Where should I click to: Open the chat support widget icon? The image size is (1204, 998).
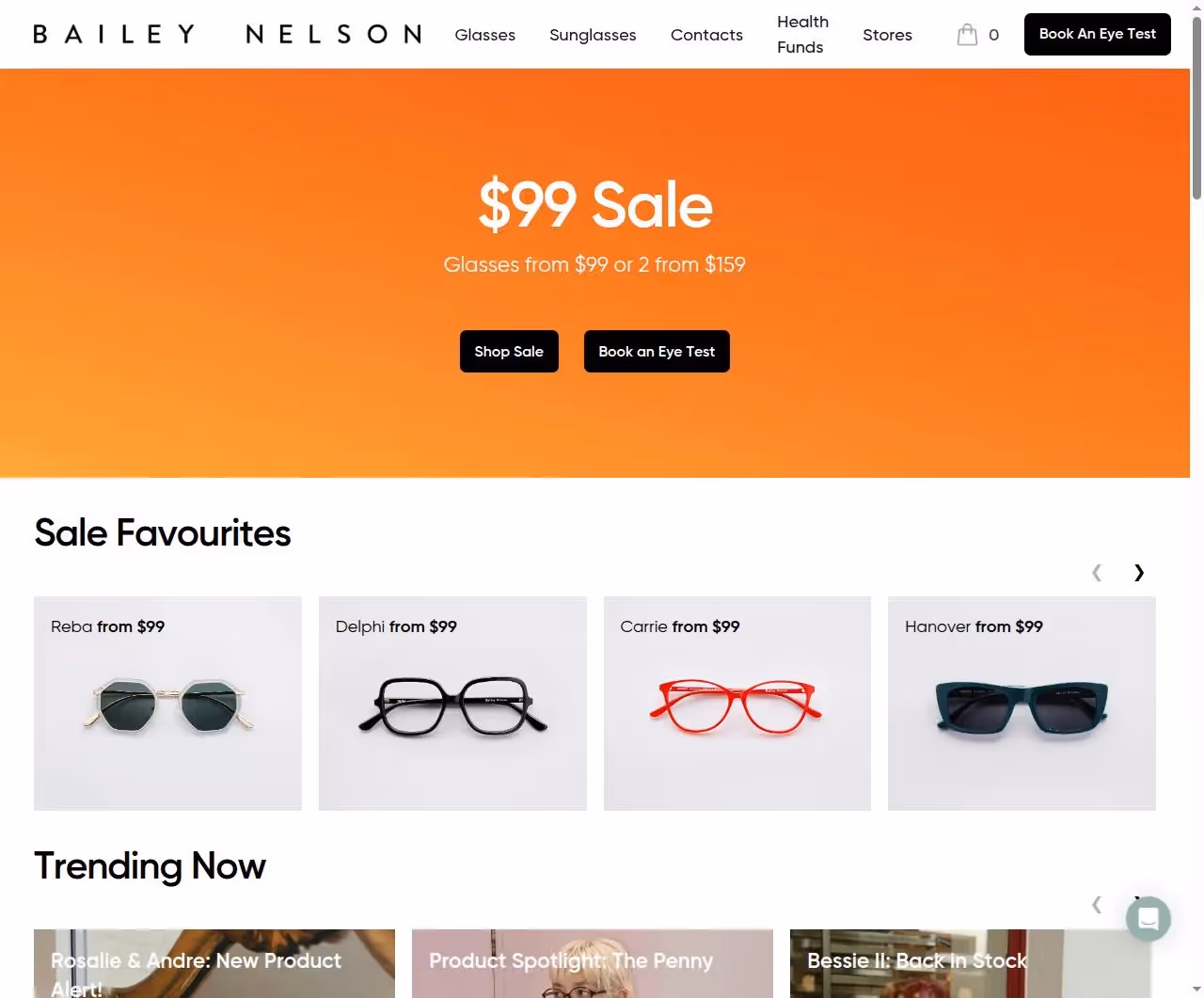click(1149, 918)
